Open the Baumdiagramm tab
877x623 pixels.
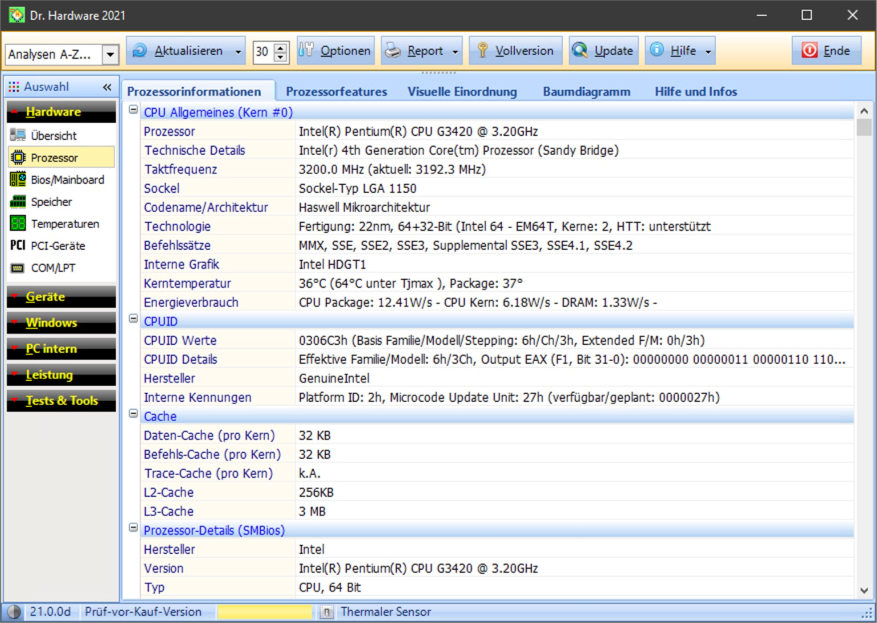[x=586, y=92]
